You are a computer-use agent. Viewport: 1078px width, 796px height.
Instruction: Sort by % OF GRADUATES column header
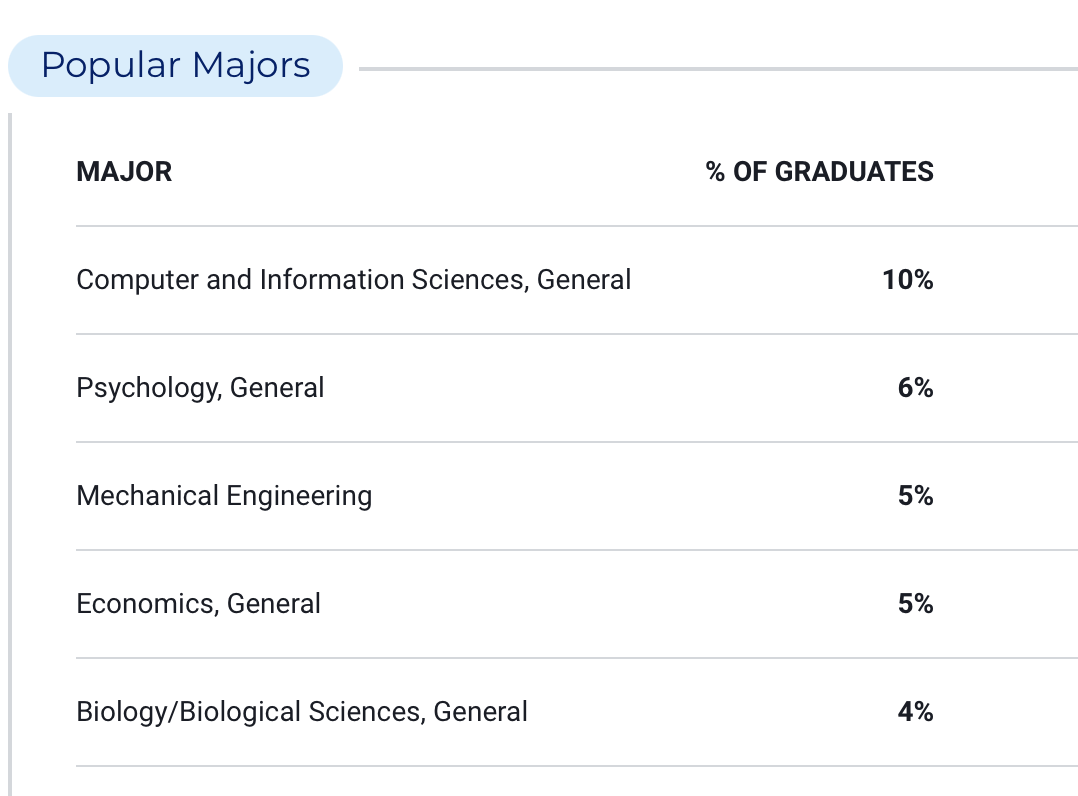click(820, 172)
